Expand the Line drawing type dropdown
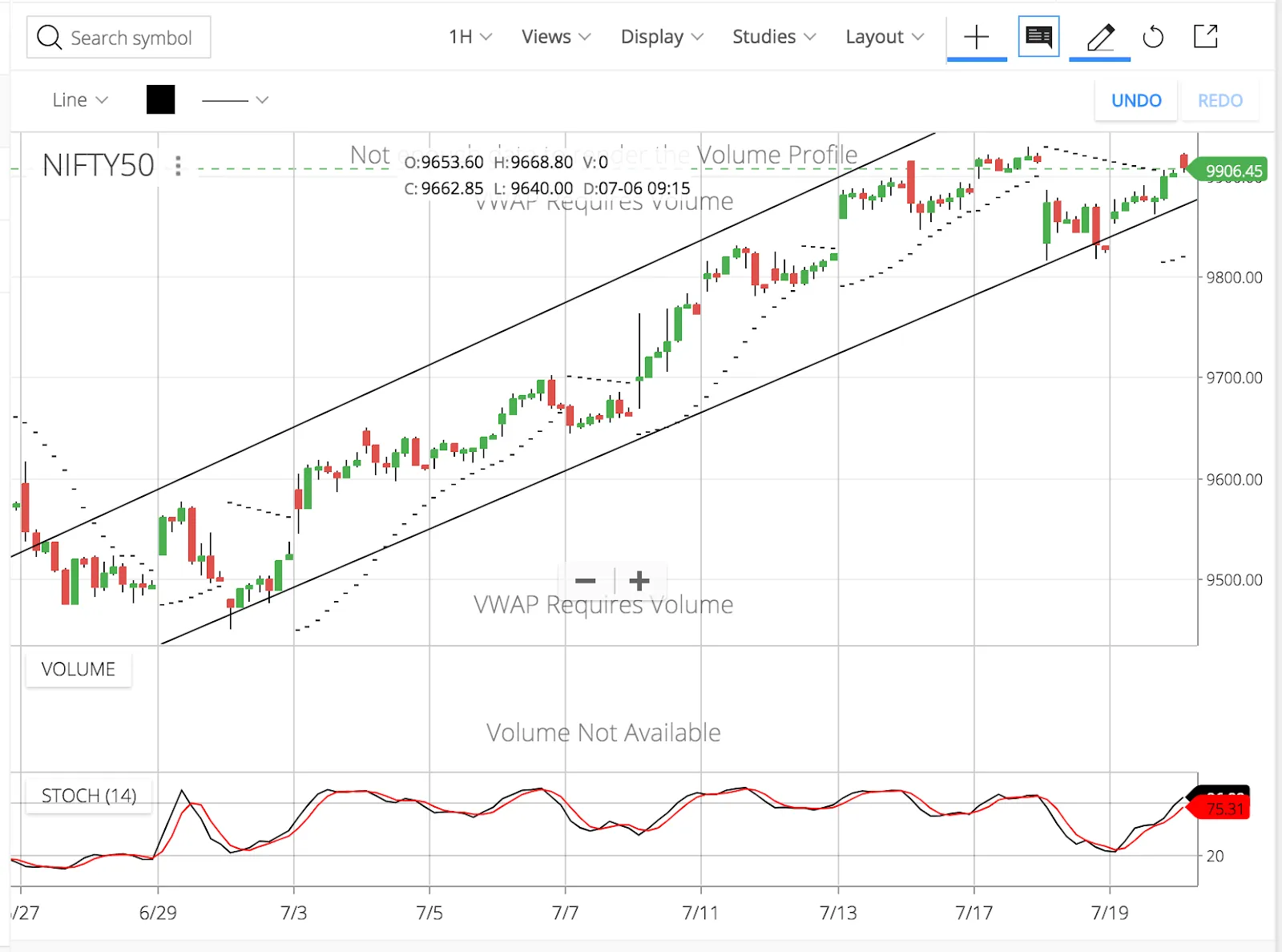Viewport: 1282px width, 952px height. (x=78, y=99)
